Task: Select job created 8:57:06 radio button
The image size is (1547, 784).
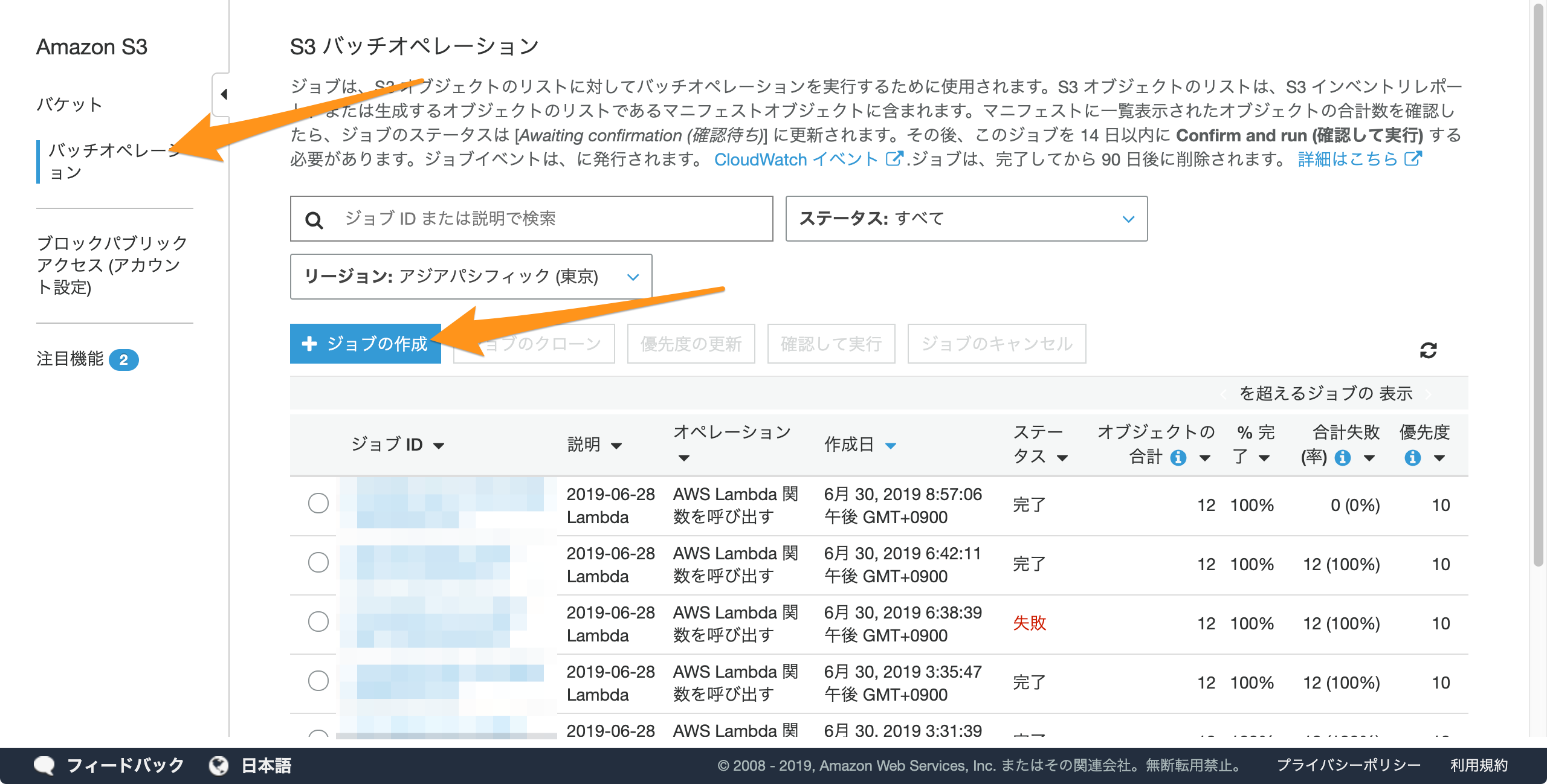Action: pos(318,503)
